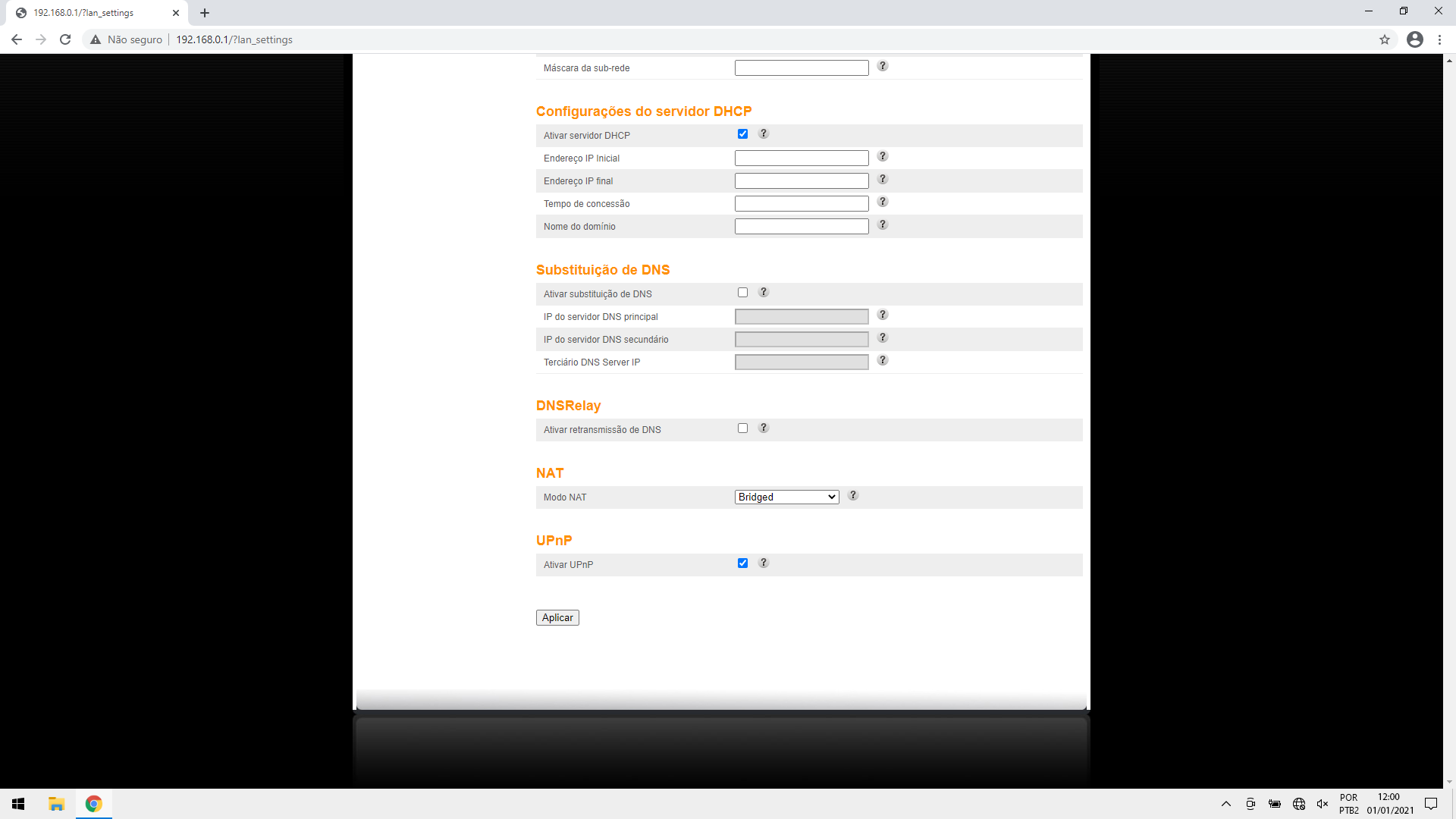Click the battery icon in system tray

(1275, 804)
